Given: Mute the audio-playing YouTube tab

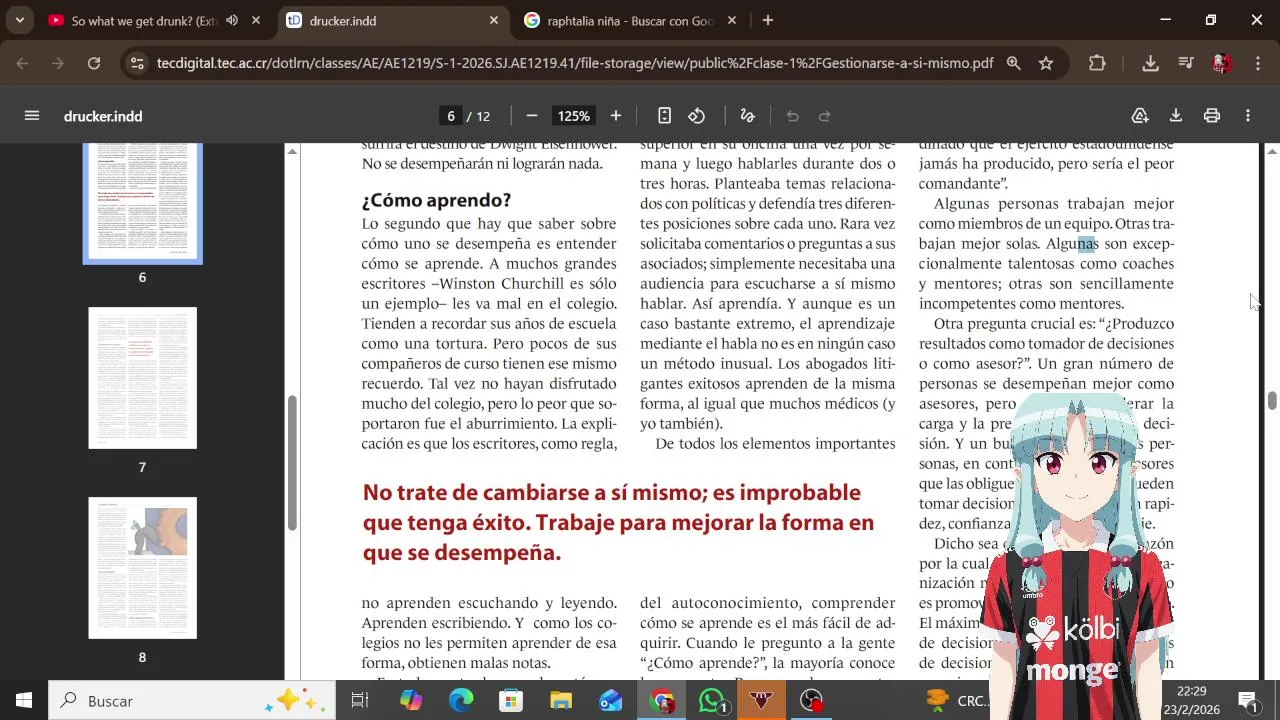Looking at the screenshot, I should pos(232,20).
